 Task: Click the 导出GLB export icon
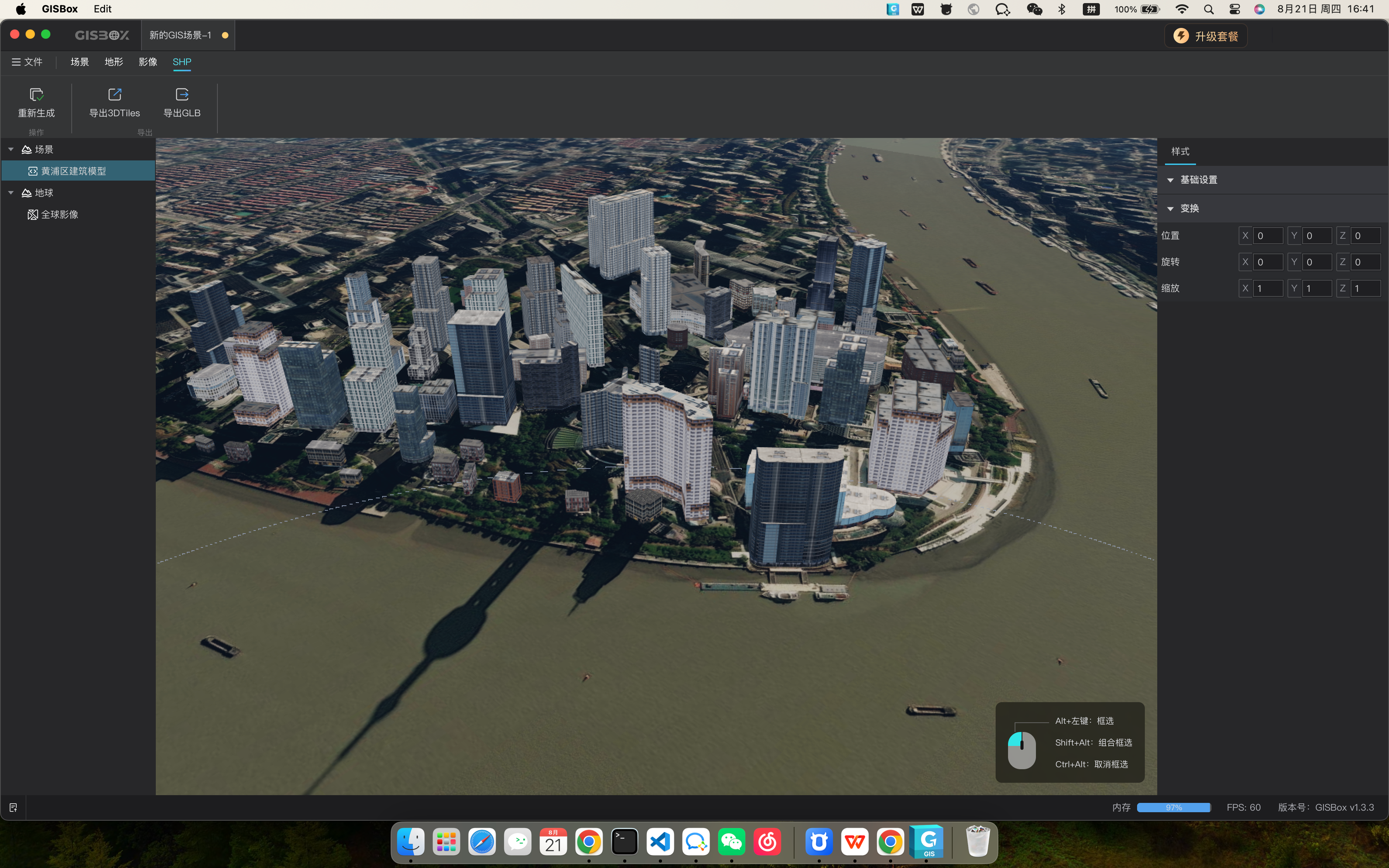point(182,94)
